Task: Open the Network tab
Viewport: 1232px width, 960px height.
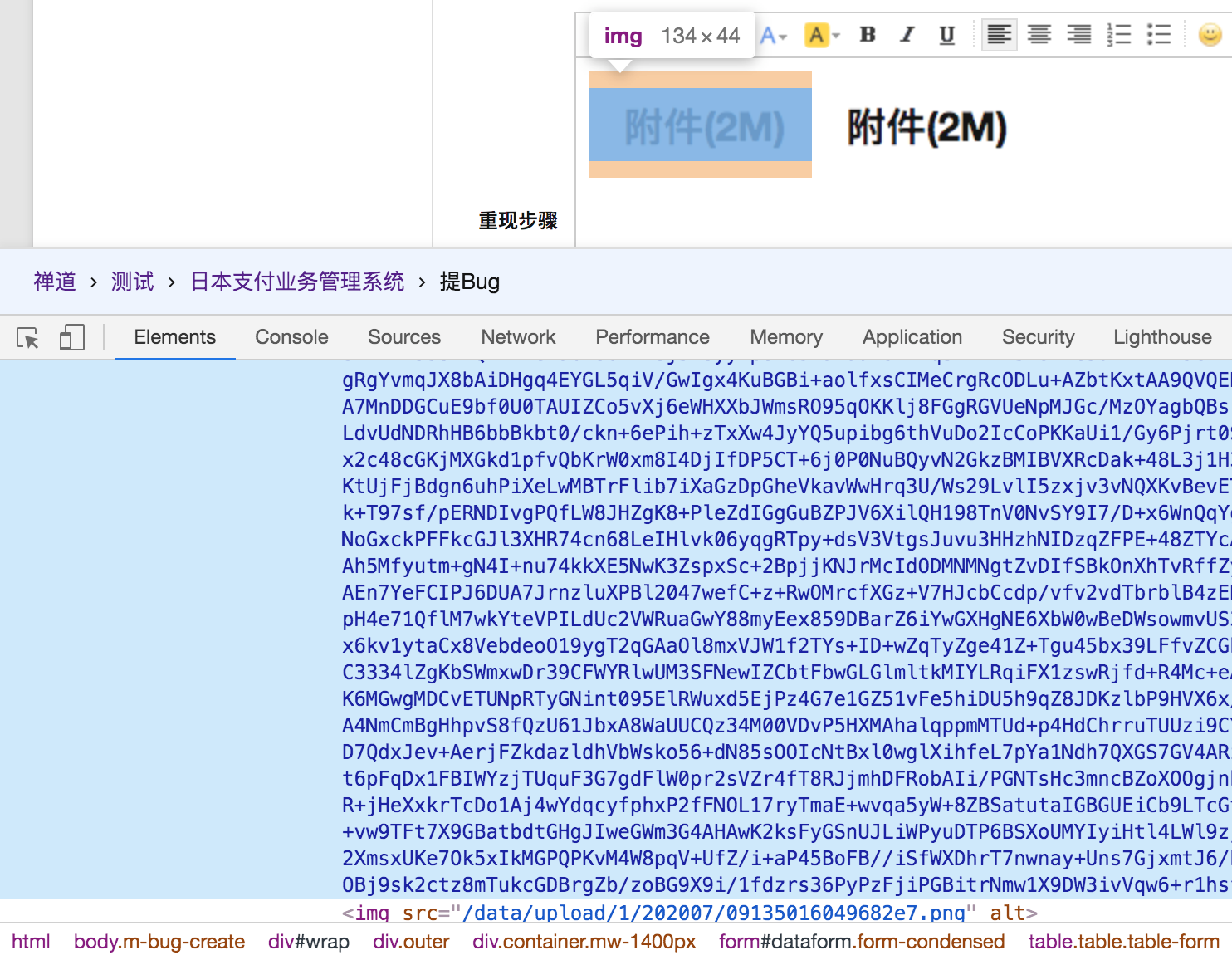Action: click(x=518, y=337)
